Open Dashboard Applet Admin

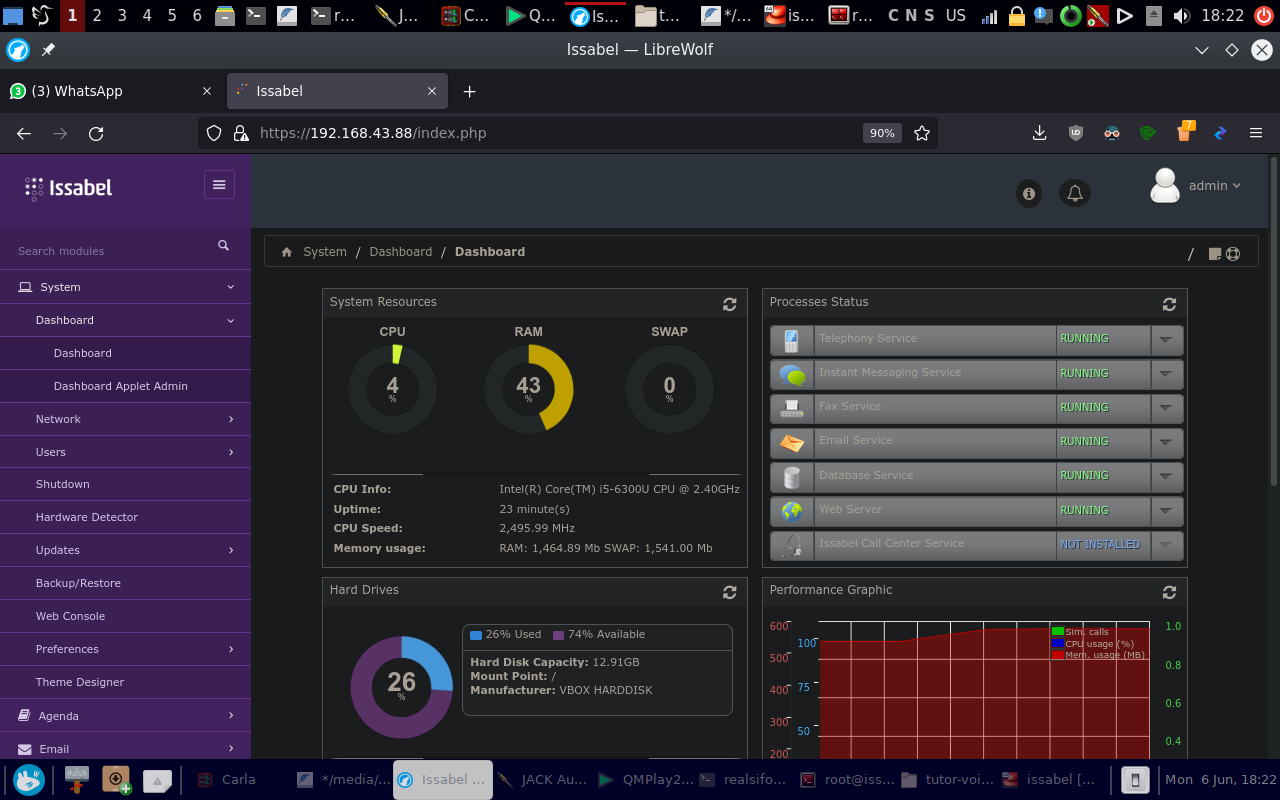pyautogui.click(x=121, y=386)
